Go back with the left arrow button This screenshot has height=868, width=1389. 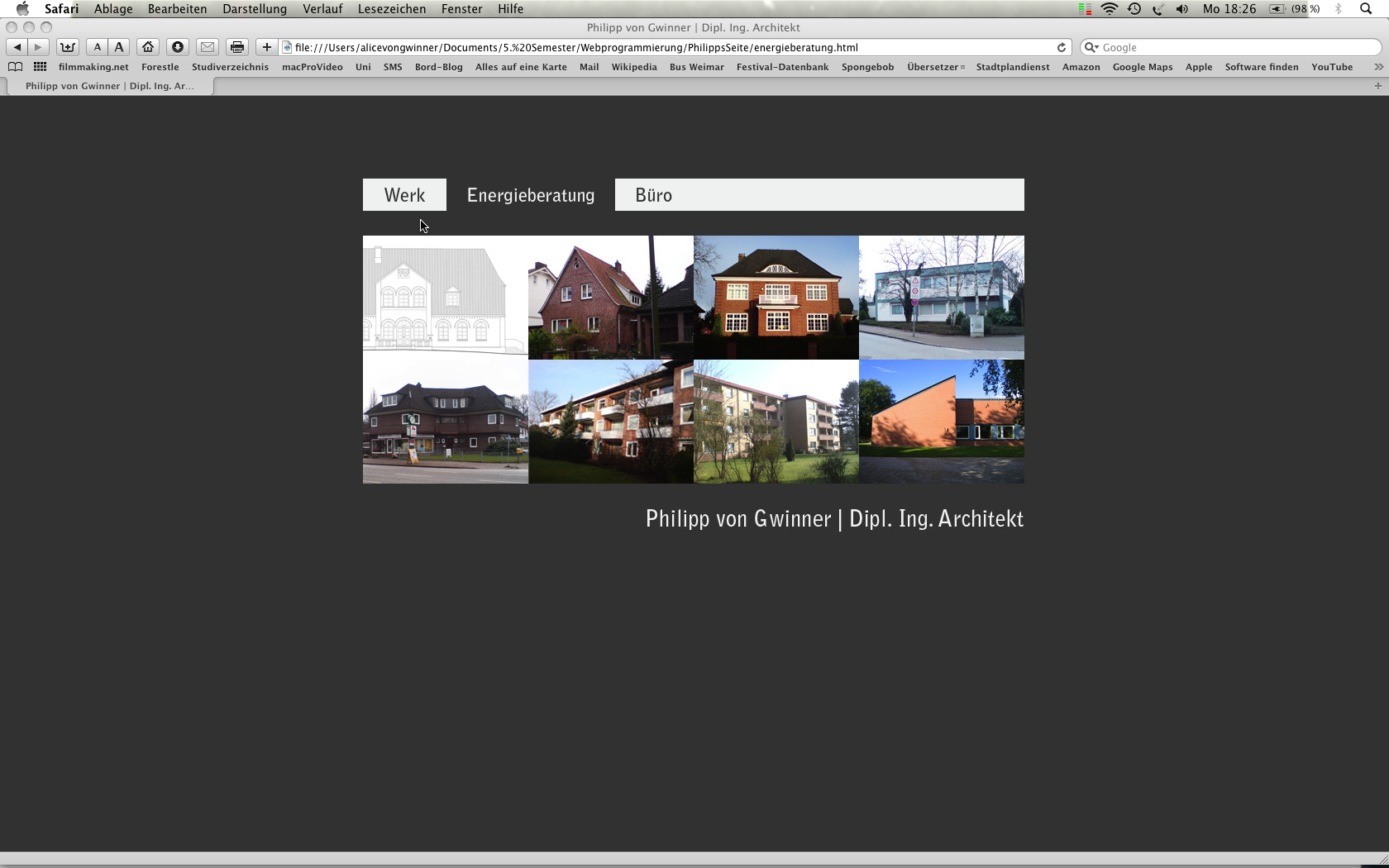pyautogui.click(x=17, y=47)
